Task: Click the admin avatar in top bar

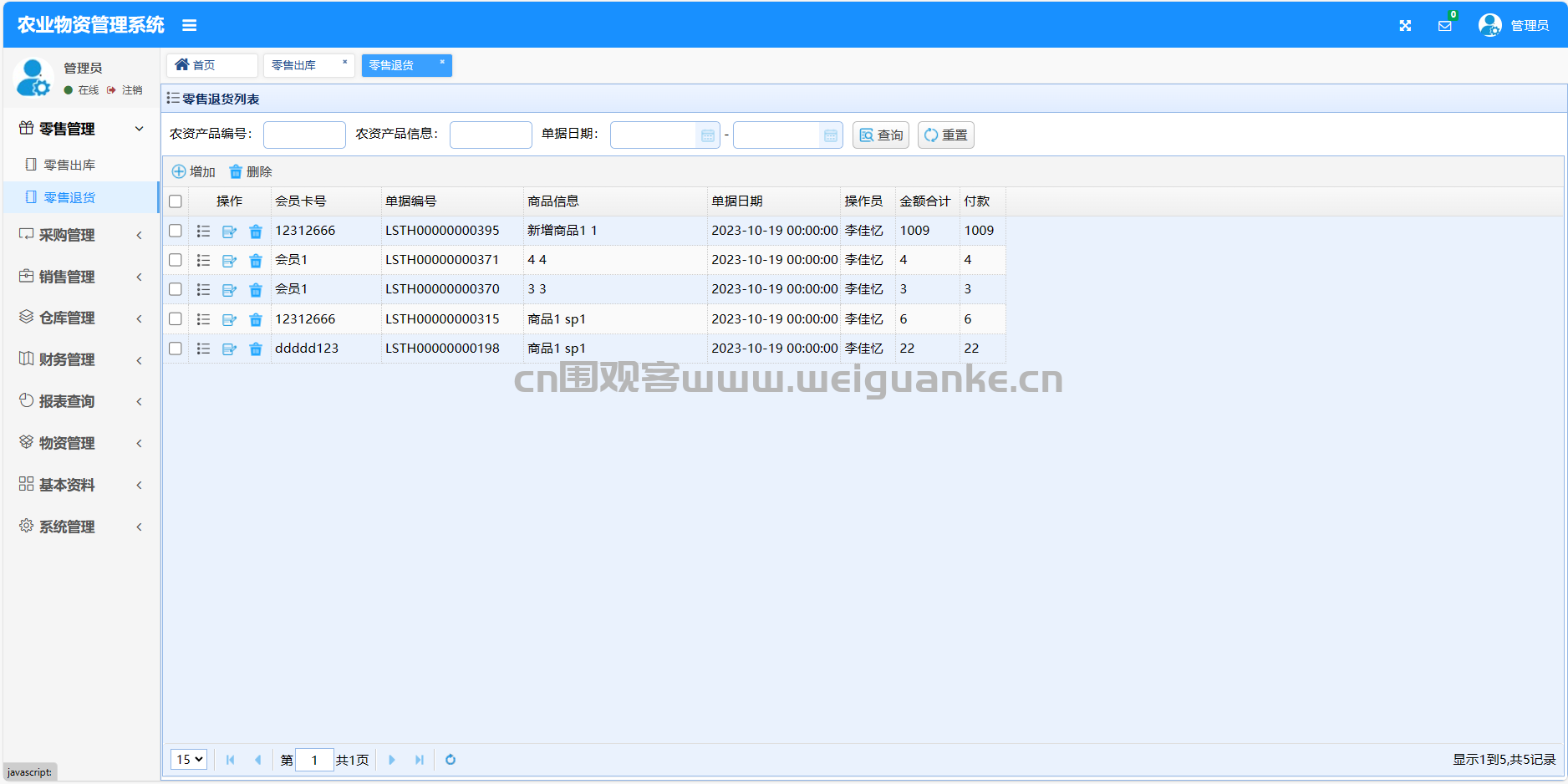Action: pyautogui.click(x=1489, y=25)
